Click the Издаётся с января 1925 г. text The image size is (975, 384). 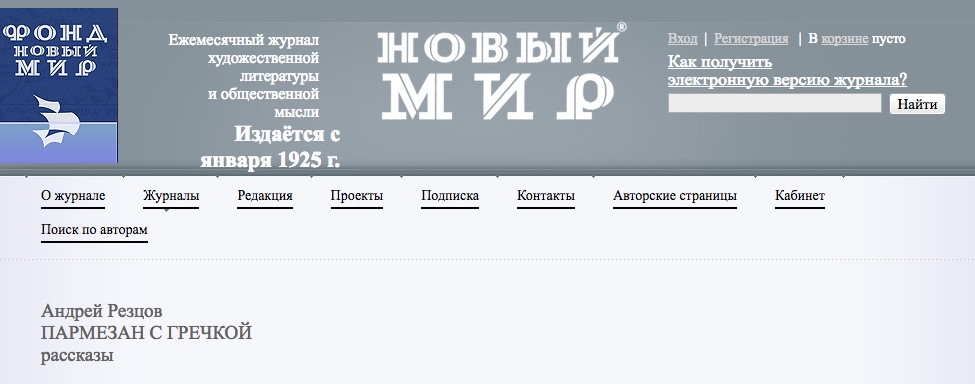tap(270, 147)
